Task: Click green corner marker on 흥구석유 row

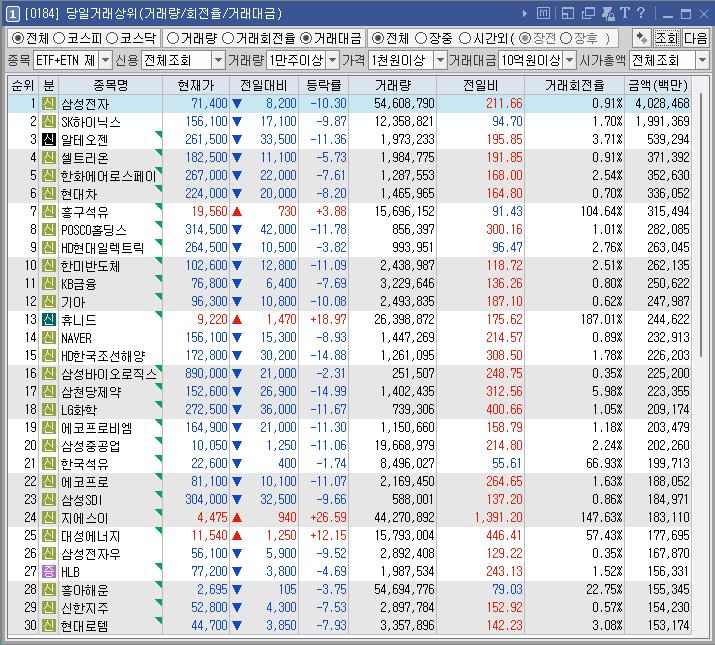Action: (x=159, y=206)
